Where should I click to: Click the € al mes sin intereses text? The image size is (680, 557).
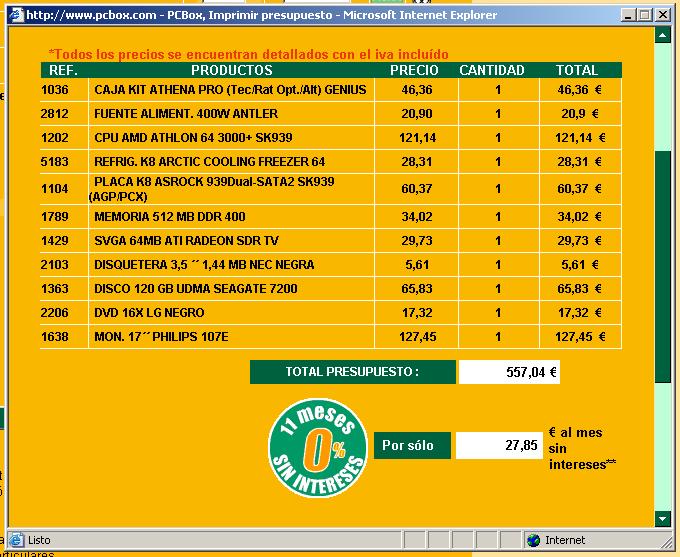[x=582, y=449]
